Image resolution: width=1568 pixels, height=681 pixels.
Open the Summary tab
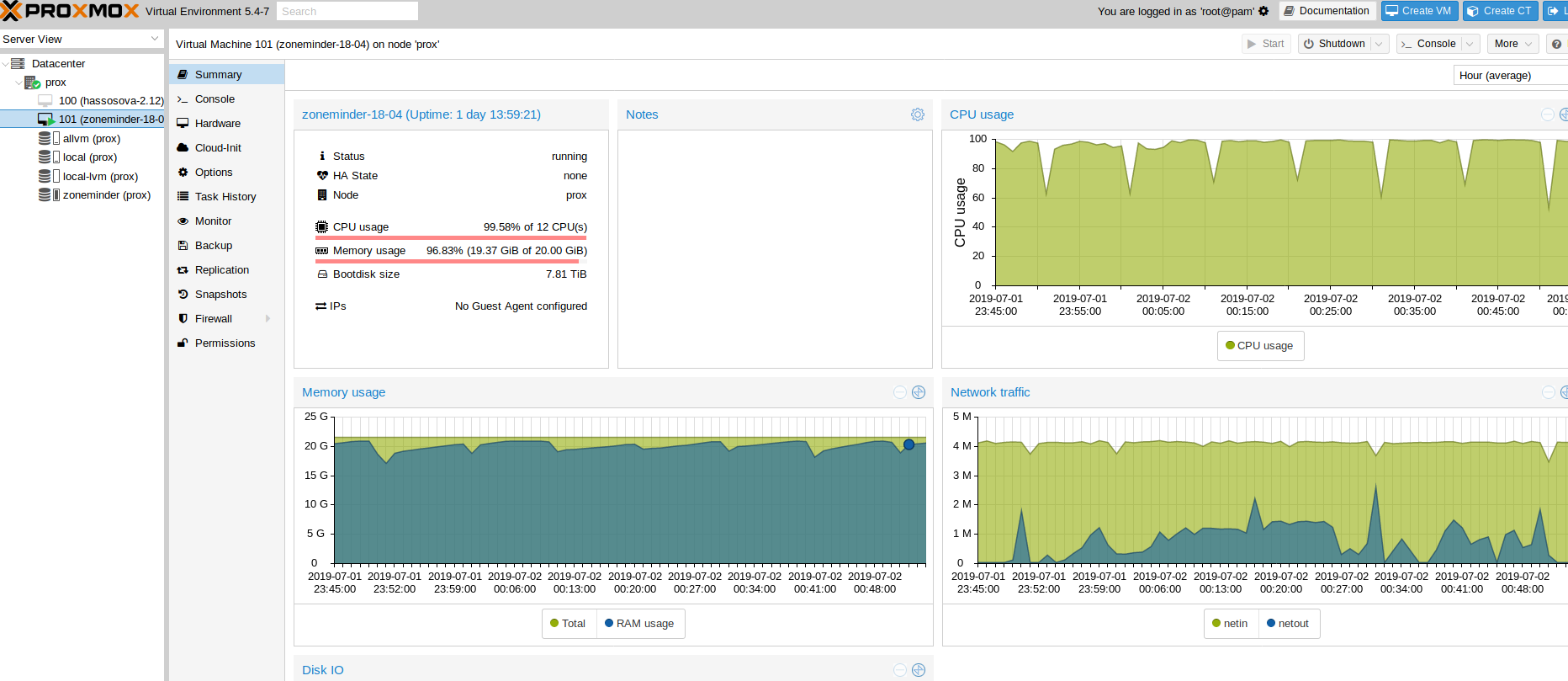pyautogui.click(x=227, y=74)
